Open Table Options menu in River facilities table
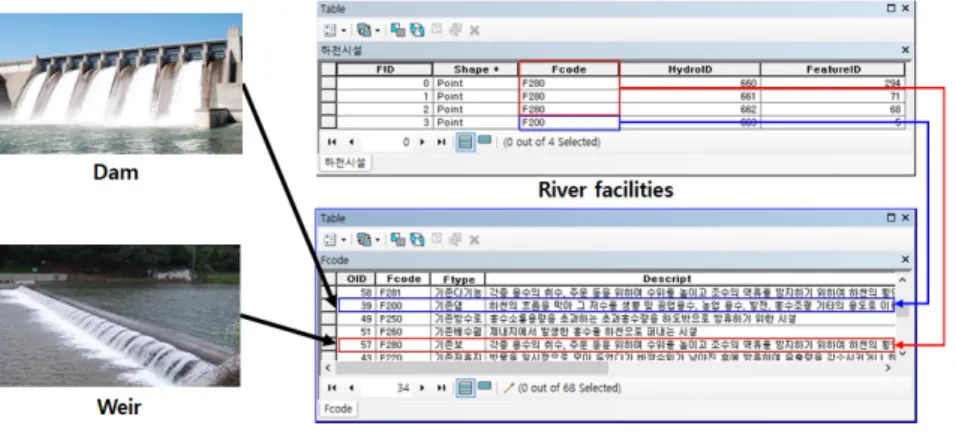The image size is (956, 432). pos(330,30)
